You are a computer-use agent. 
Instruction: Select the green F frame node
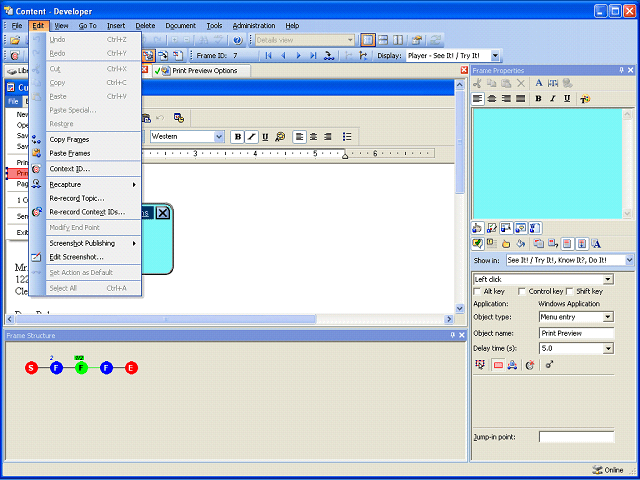[81, 368]
